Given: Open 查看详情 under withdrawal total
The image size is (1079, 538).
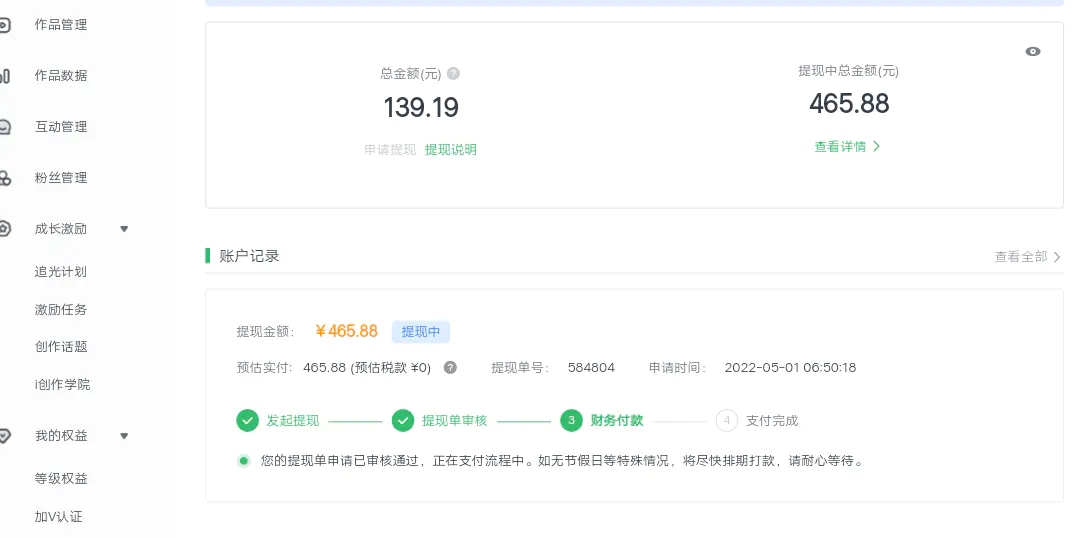Looking at the screenshot, I should point(847,147).
